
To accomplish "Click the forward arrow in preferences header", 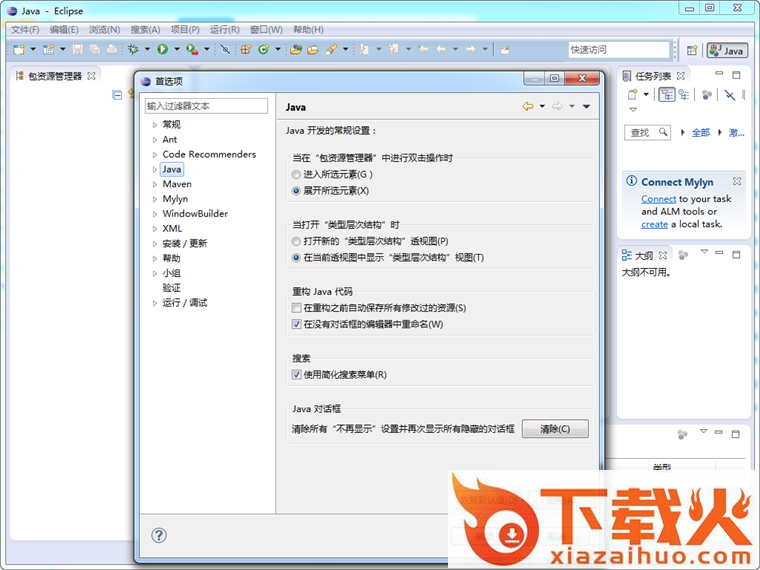I will (x=557, y=106).
